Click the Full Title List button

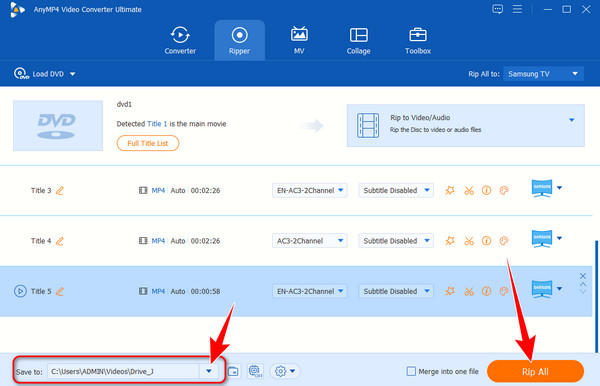coord(148,143)
